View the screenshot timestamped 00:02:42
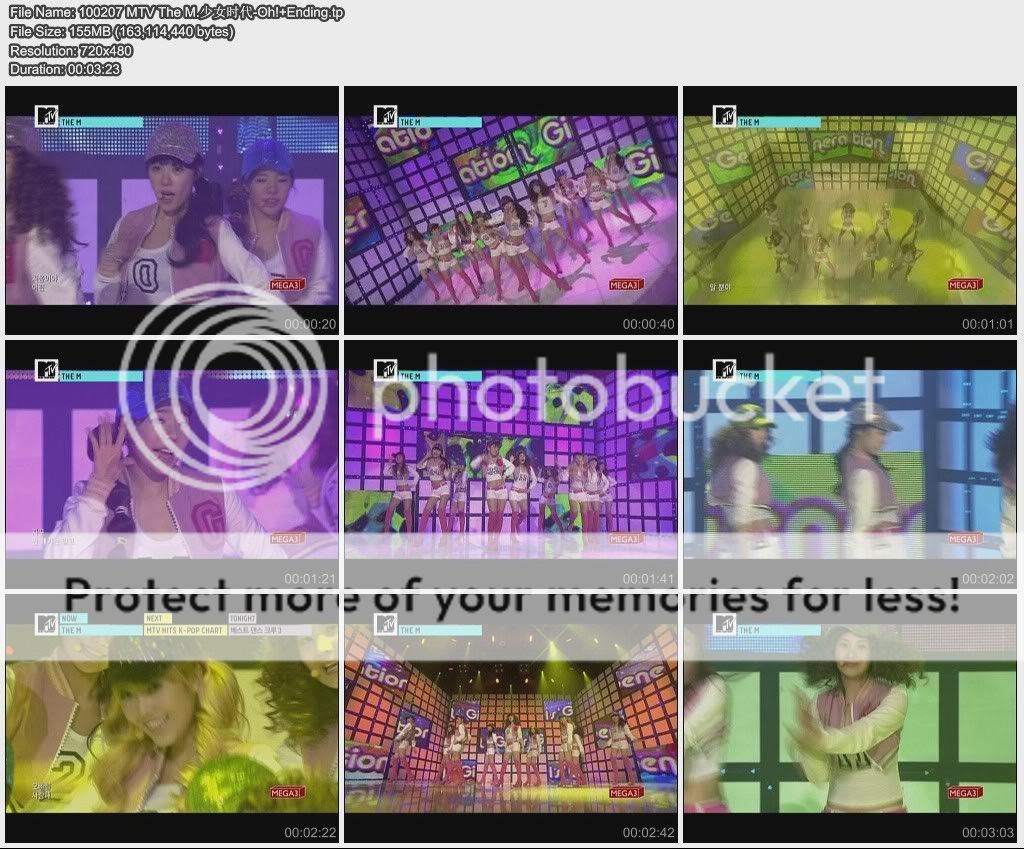This screenshot has height=849, width=1024. [x=511, y=718]
